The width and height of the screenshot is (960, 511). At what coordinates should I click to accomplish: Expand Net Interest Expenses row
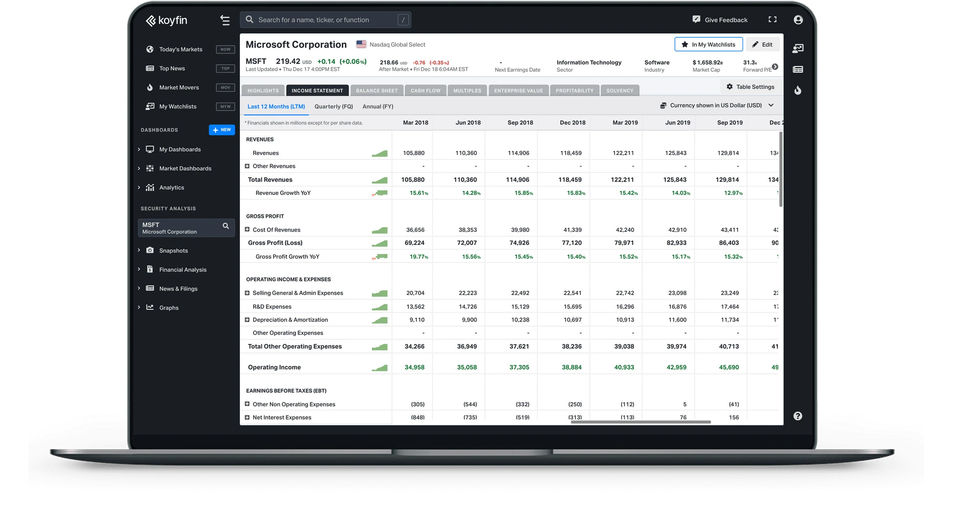tap(247, 417)
